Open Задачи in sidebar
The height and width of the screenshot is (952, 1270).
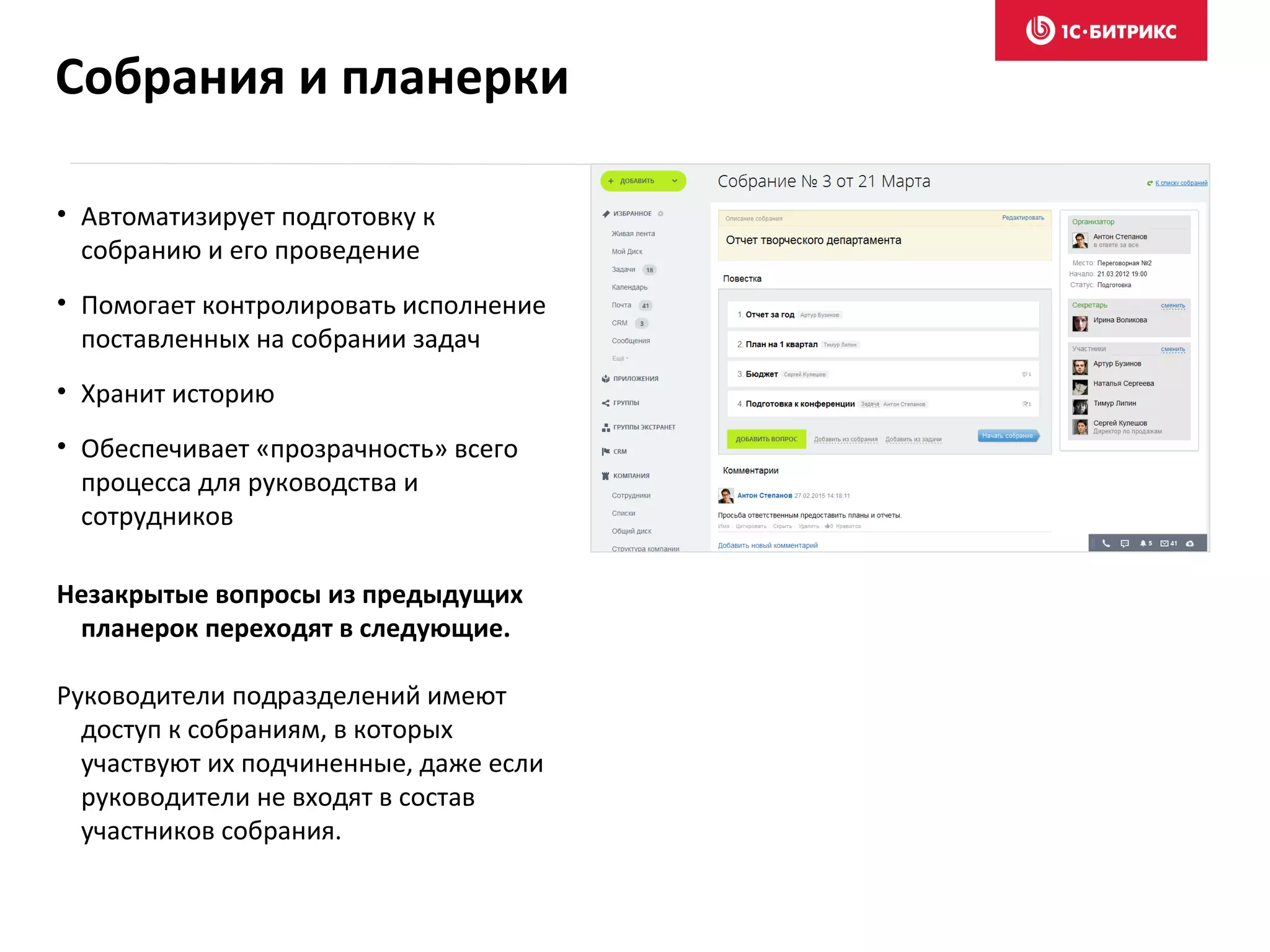(623, 270)
